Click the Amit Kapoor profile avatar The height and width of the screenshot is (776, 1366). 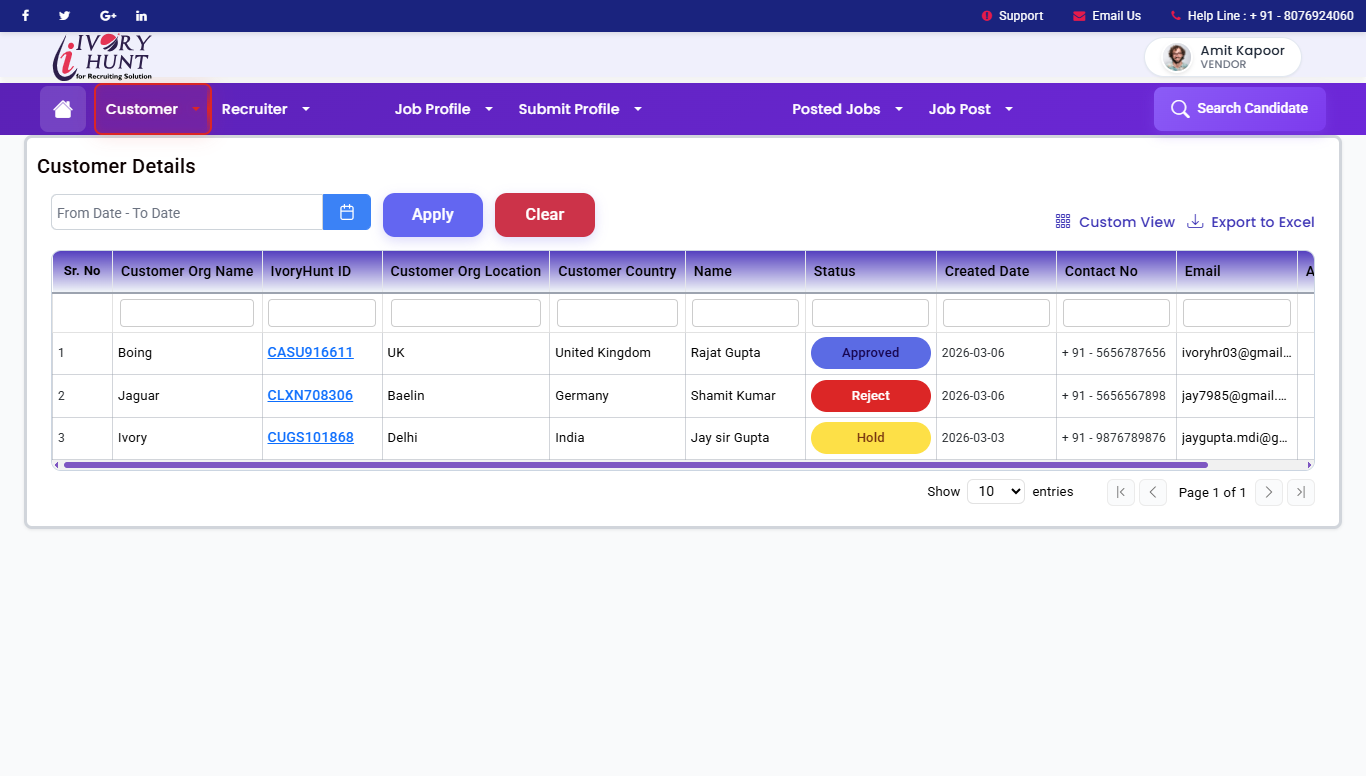point(1178,58)
